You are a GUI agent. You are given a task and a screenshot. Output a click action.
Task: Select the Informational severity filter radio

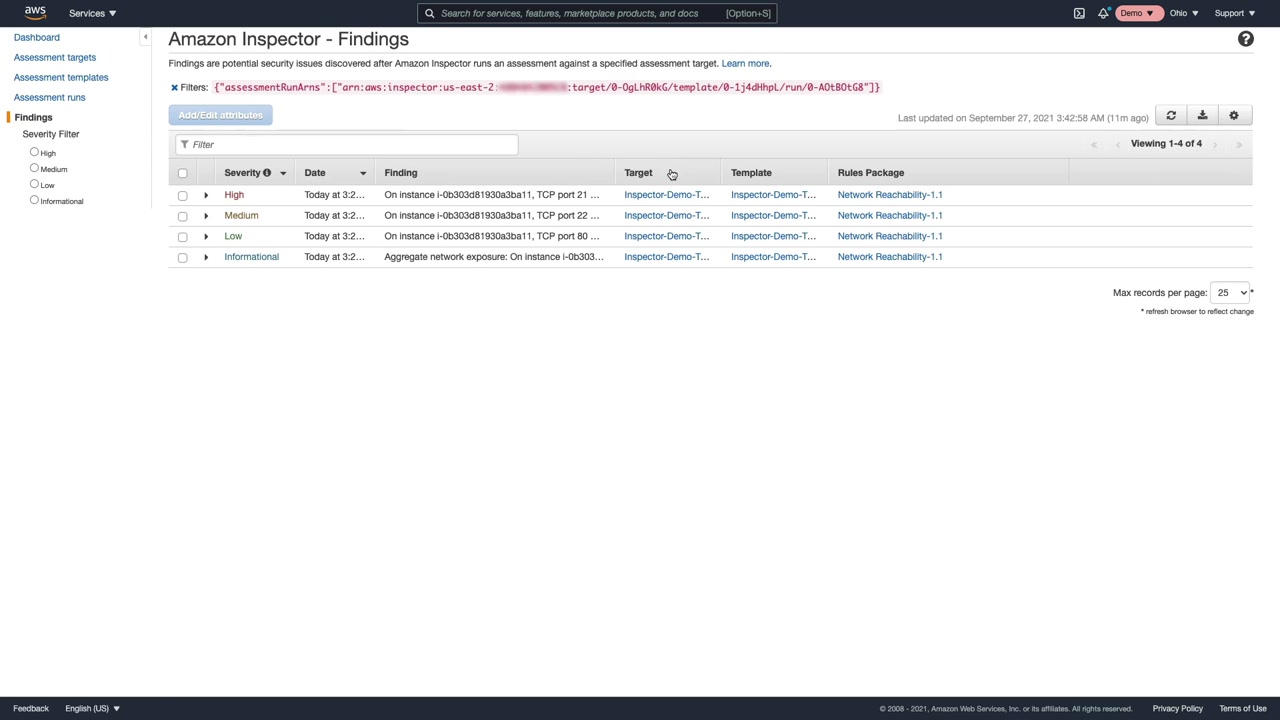click(x=34, y=200)
